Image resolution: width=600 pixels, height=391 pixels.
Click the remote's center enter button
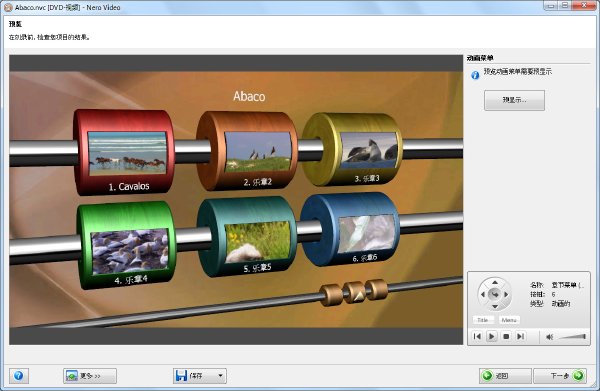(x=495, y=294)
